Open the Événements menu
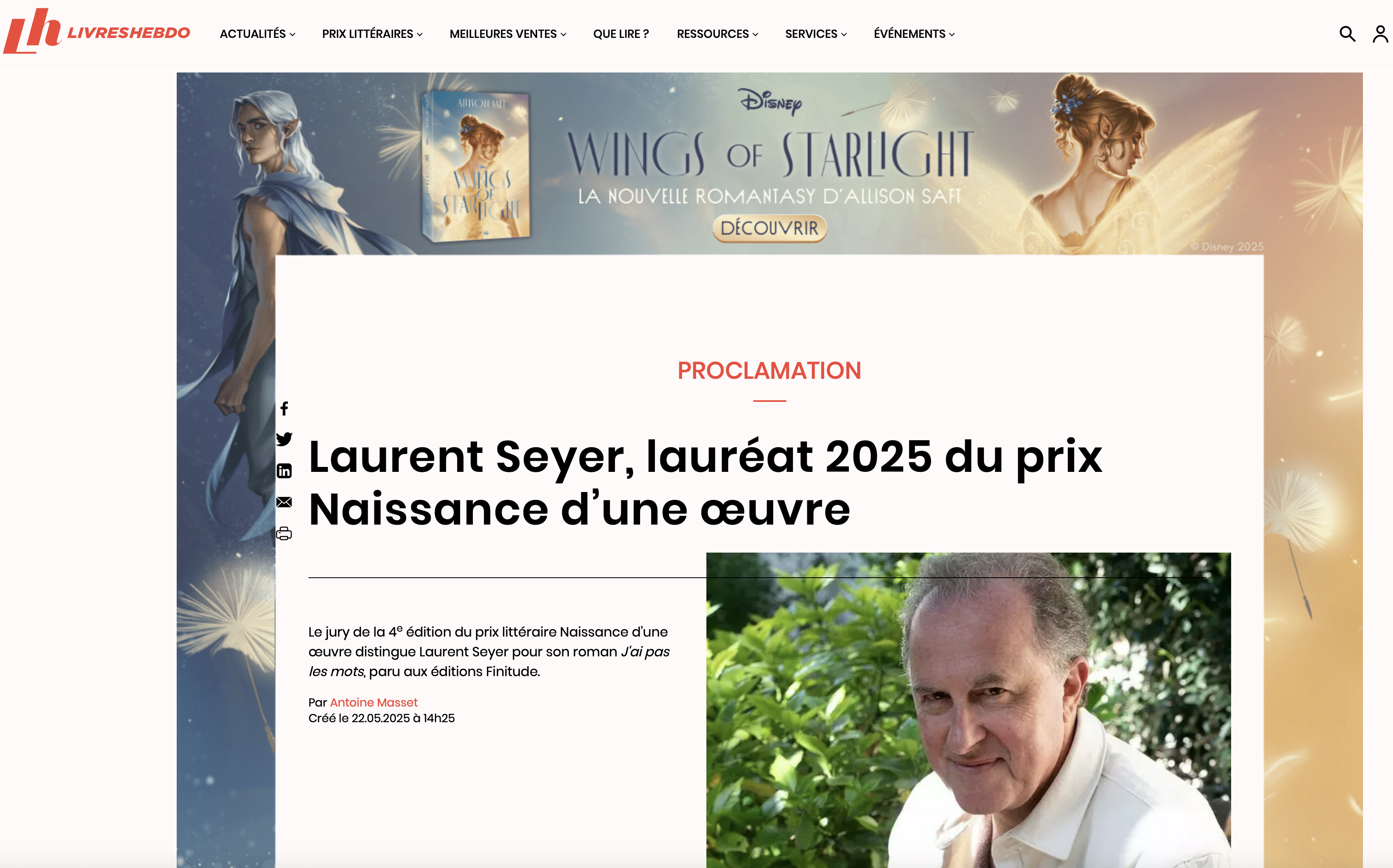This screenshot has height=868, width=1393. (914, 34)
